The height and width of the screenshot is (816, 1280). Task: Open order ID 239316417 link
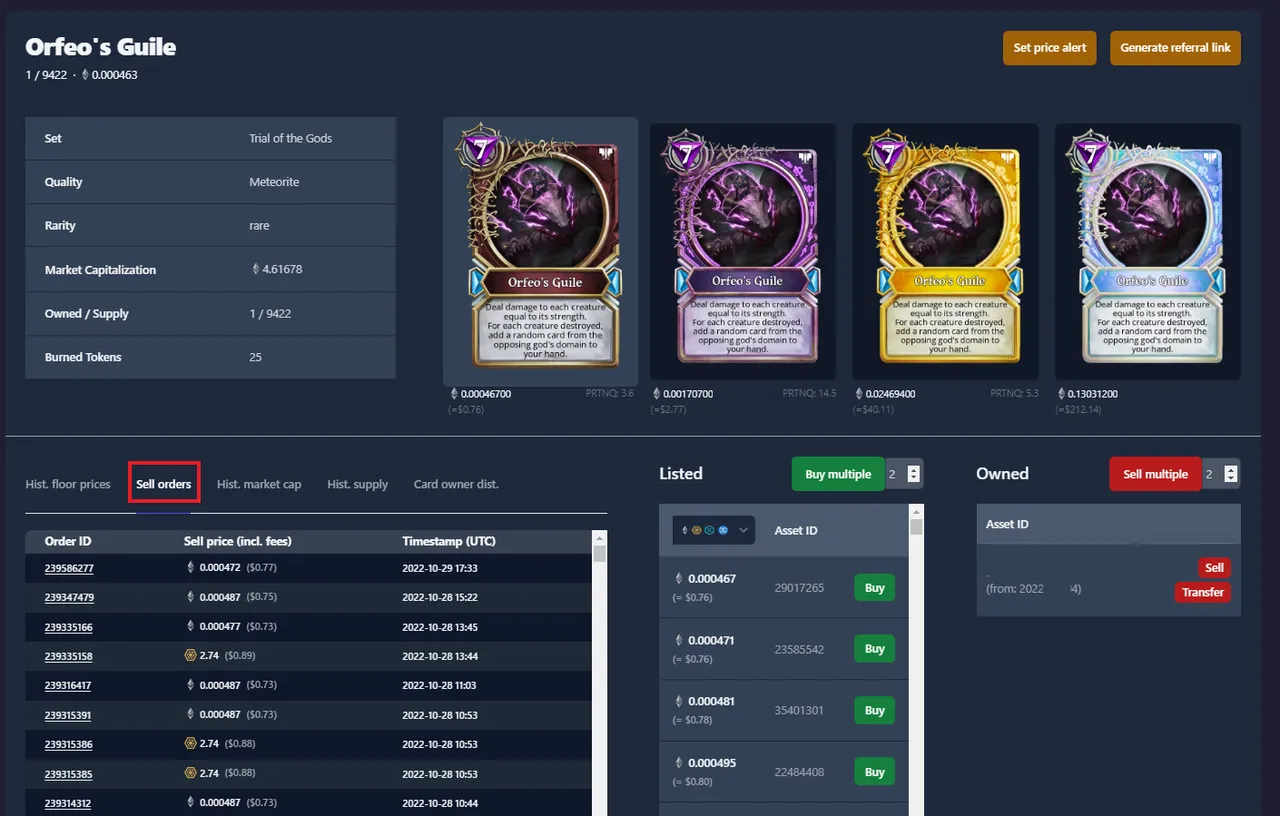(x=69, y=685)
